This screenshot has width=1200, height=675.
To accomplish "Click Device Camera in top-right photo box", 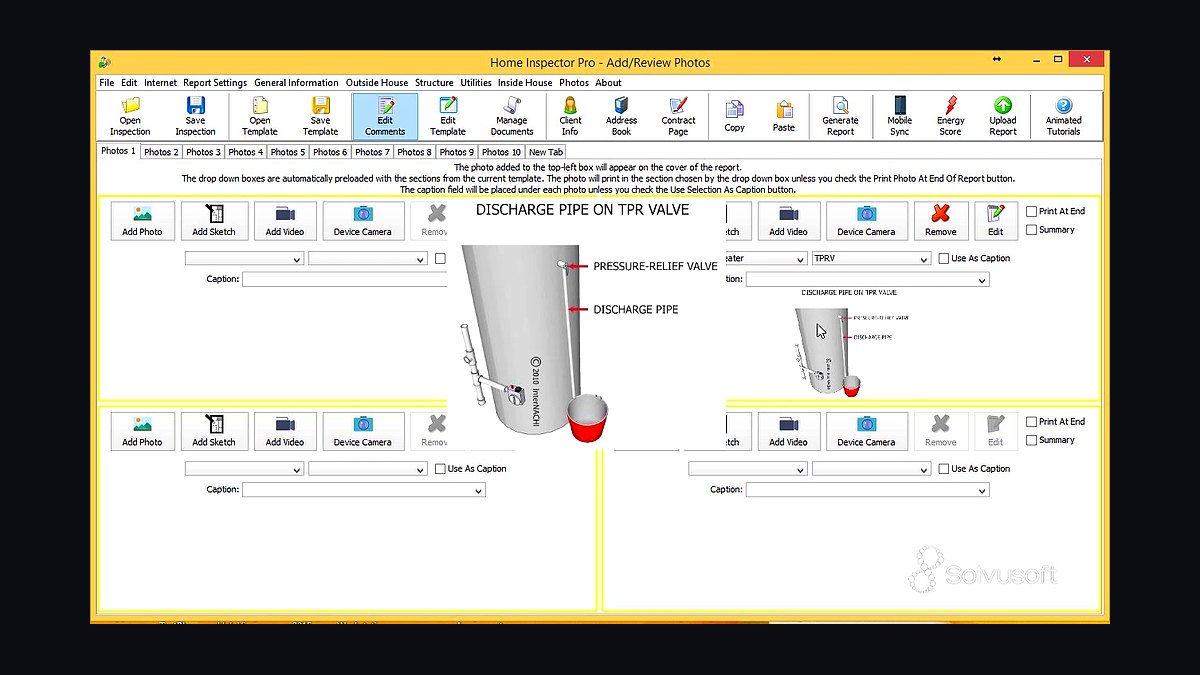I will coord(866,220).
